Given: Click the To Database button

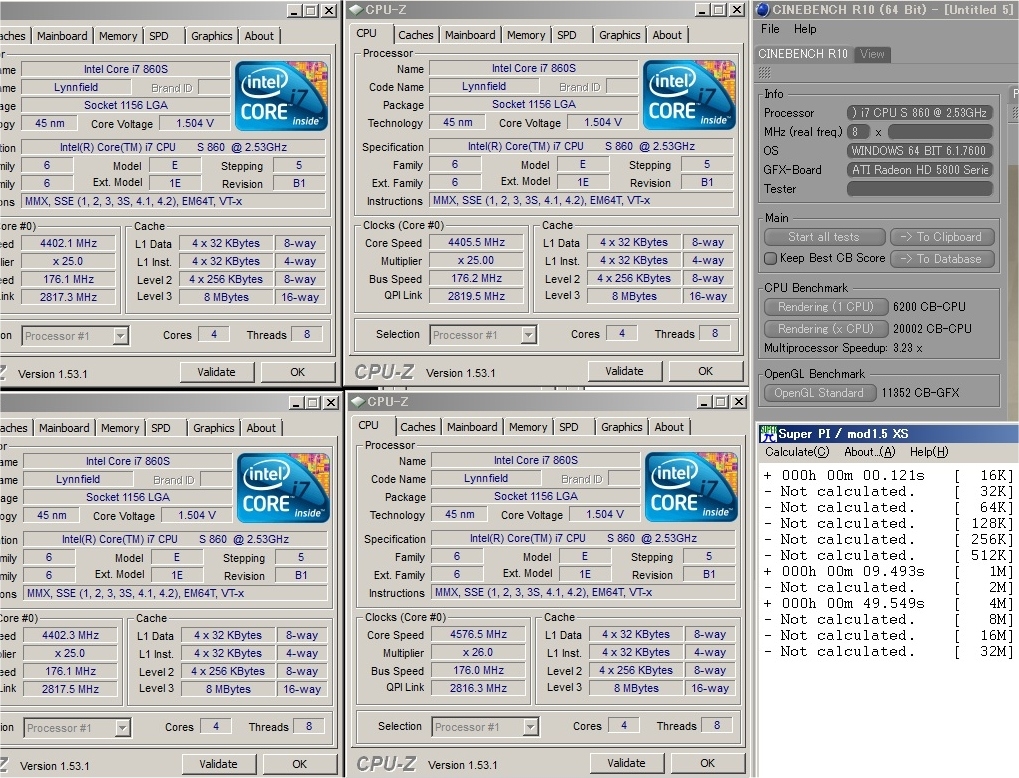Looking at the screenshot, I should (x=942, y=259).
